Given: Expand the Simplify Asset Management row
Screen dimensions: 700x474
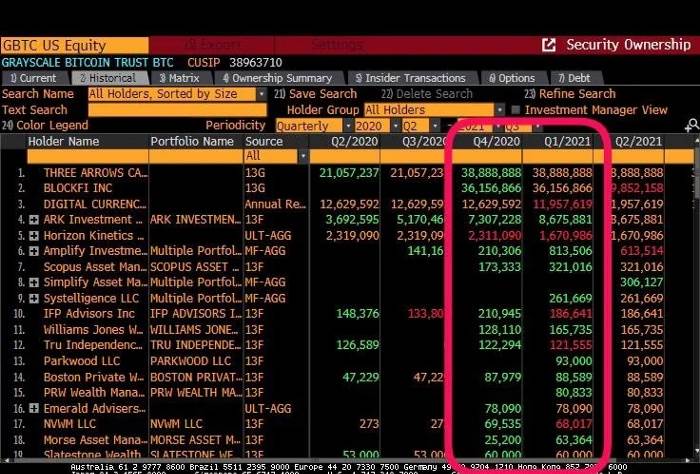Looking at the screenshot, I should (x=34, y=283).
